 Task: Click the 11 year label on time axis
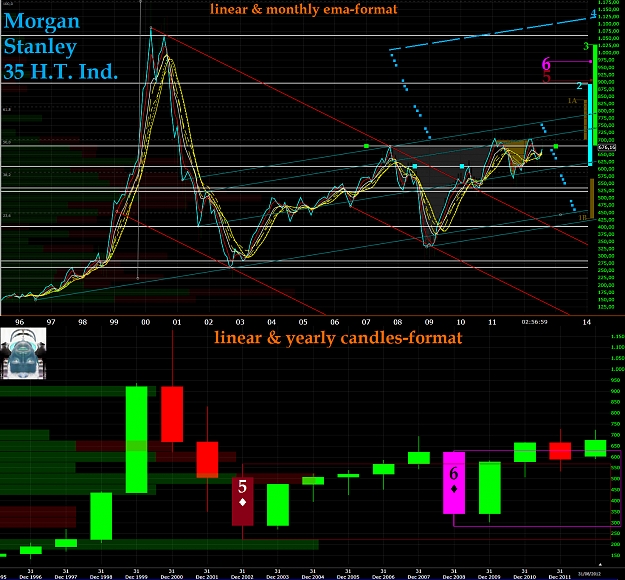coord(492,322)
